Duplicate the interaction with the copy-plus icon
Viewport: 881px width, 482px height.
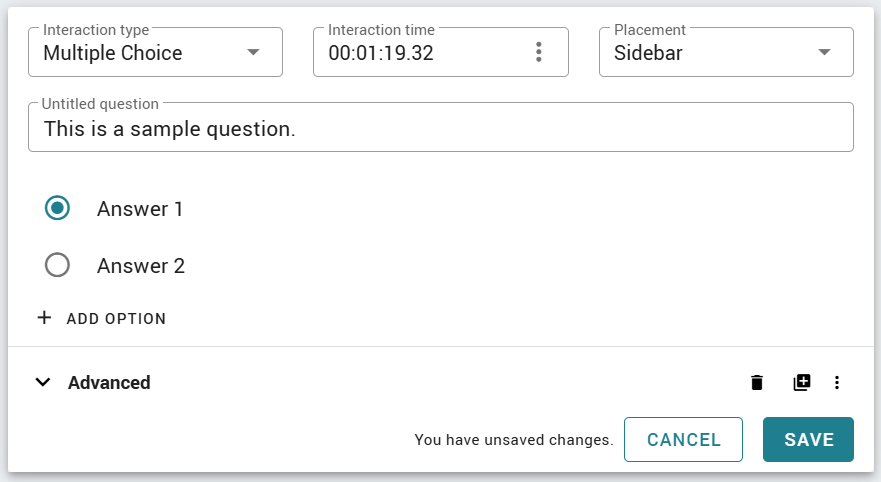click(x=802, y=383)
